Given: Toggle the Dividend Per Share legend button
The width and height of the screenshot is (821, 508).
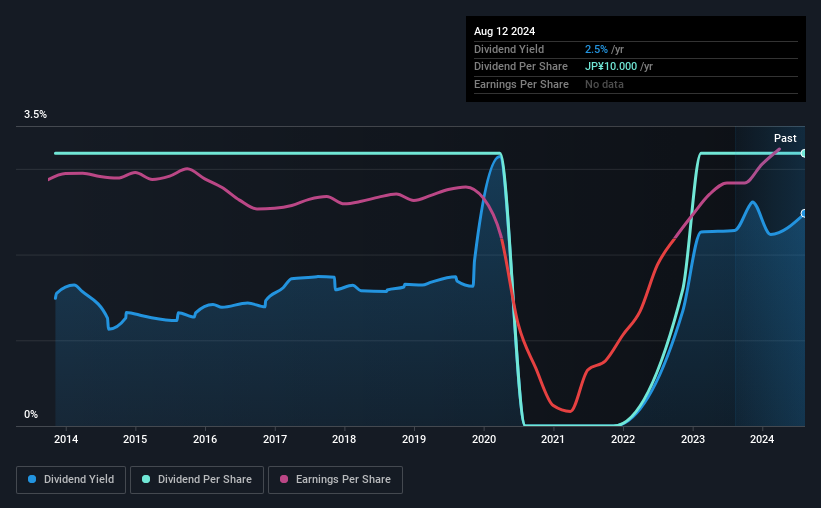Looking at the screenshot, I should point(197,480).
